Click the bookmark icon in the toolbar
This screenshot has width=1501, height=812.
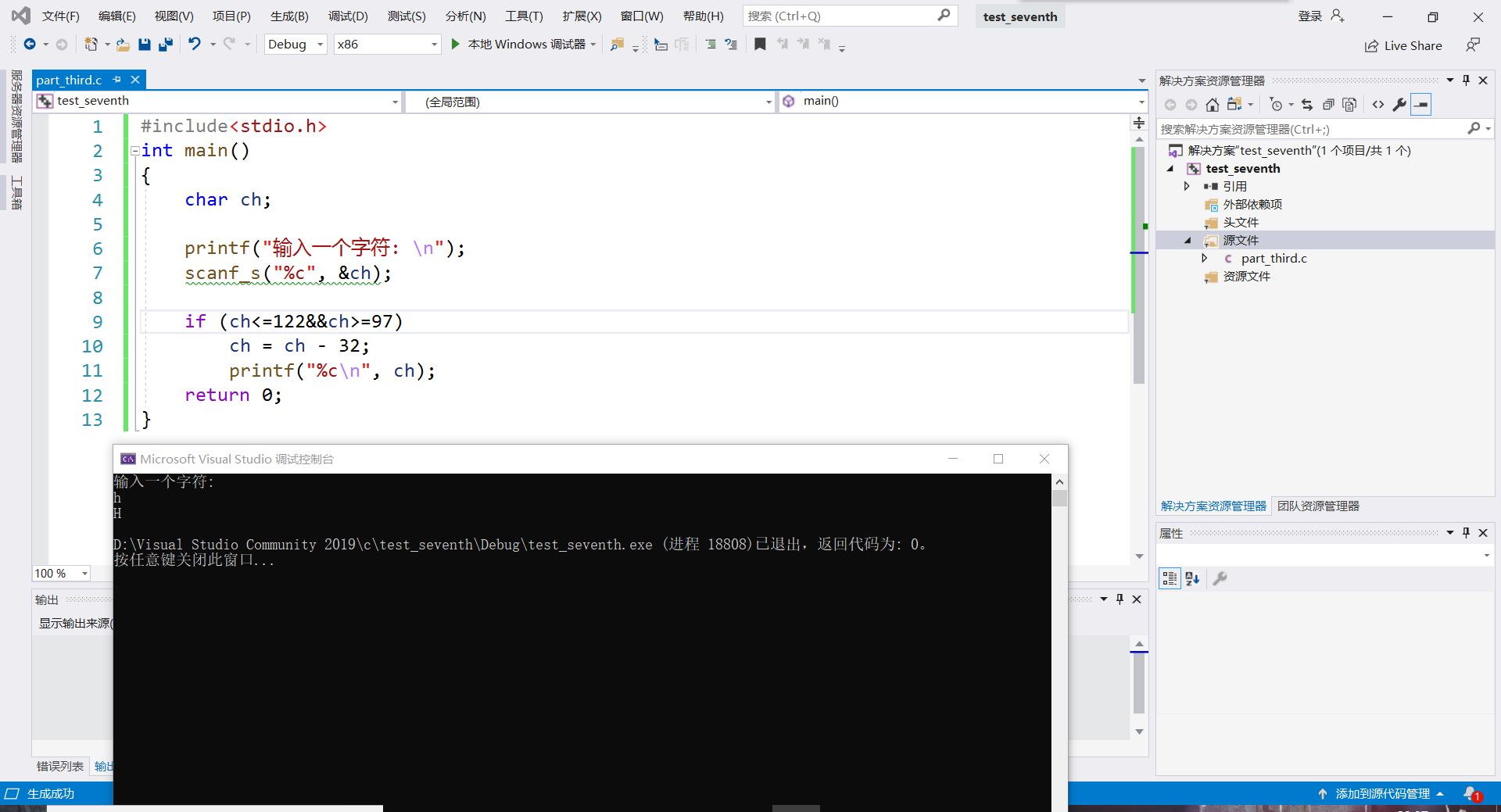(x=760, y=45)
